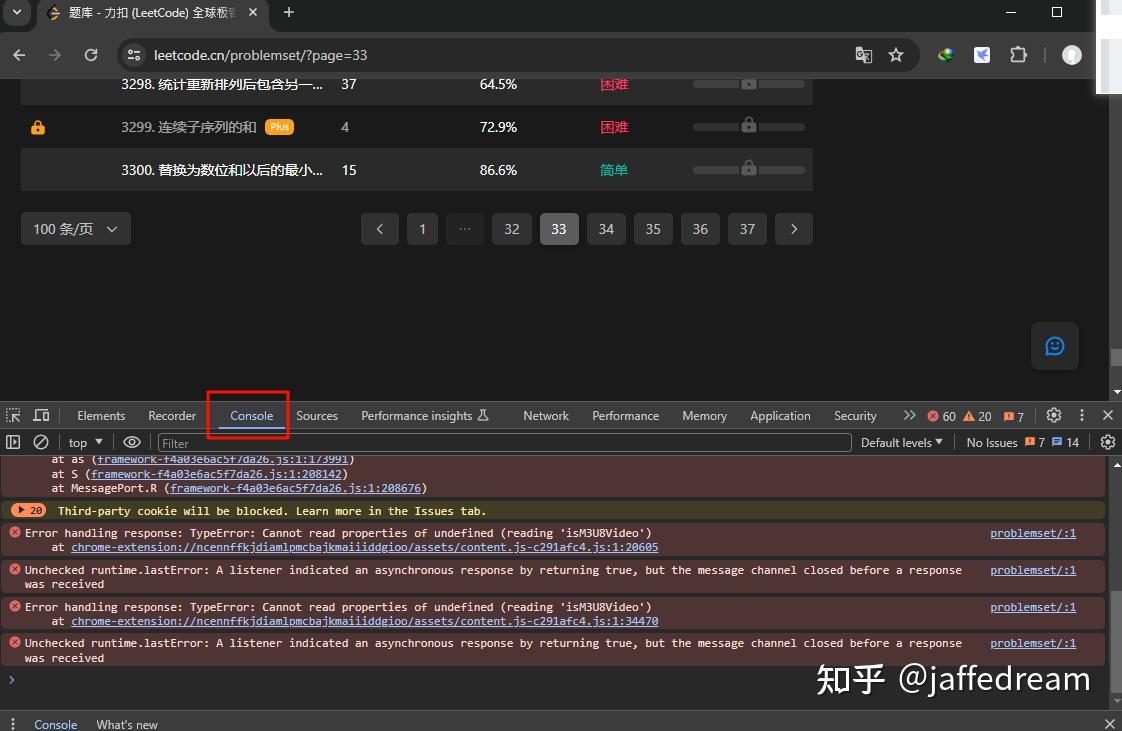Bookmark this page with the star icon
The width and height of the screenshot is (1122, 731).
point(896,55)
